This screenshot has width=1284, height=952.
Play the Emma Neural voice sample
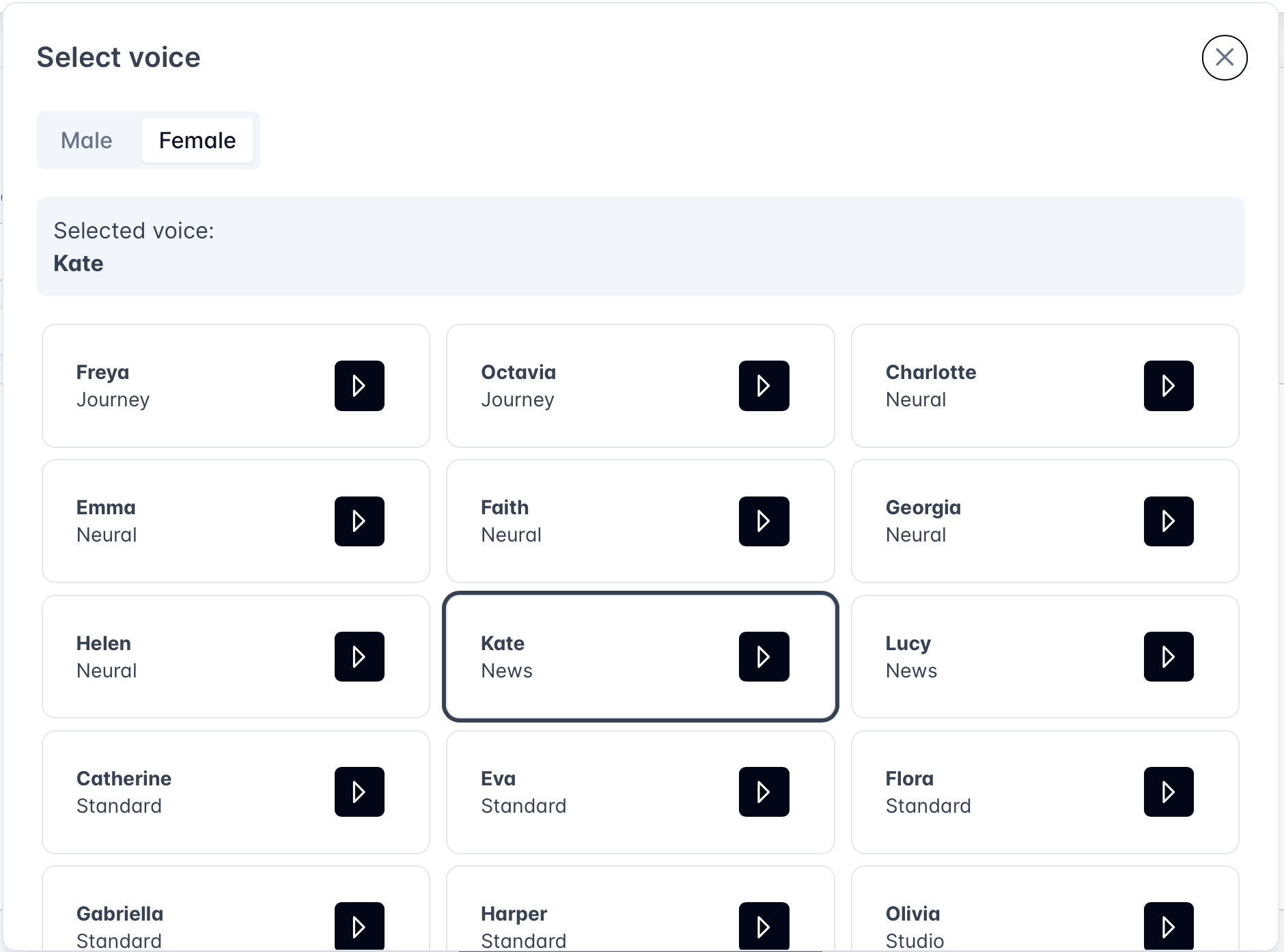[x=359, y=521]
